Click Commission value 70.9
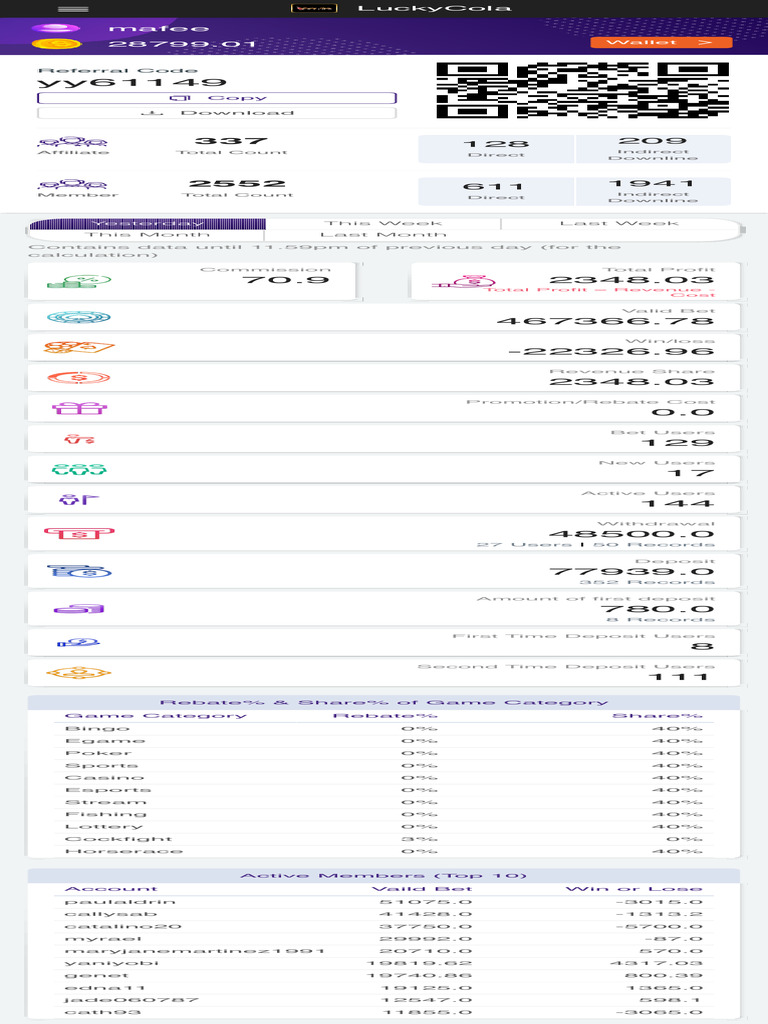 (285, 280)
